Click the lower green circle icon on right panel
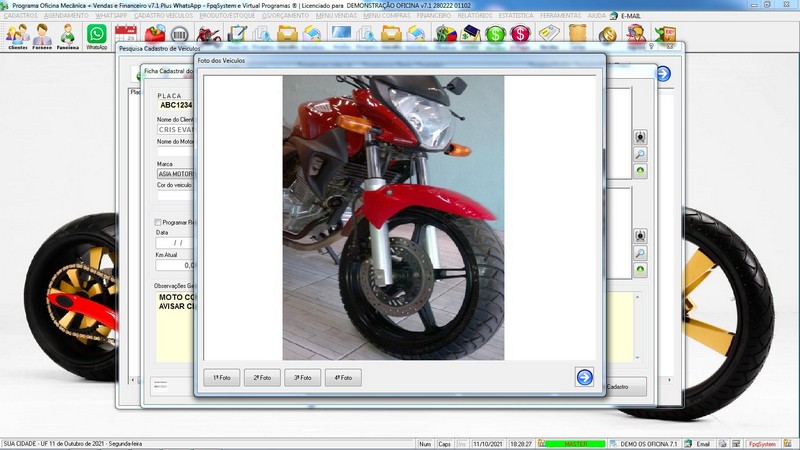This screenshot has width=800, height=450. [x=640, y=269]
